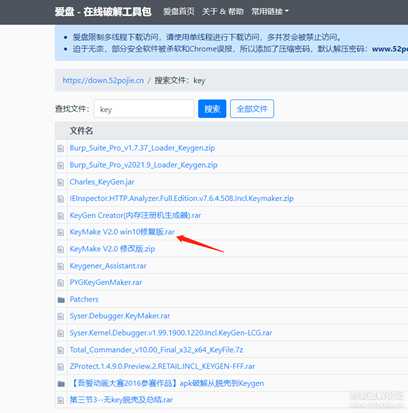
Task: Click file icon beside Syser.Kernel.Debugger row
Action: tap(61, 333)
